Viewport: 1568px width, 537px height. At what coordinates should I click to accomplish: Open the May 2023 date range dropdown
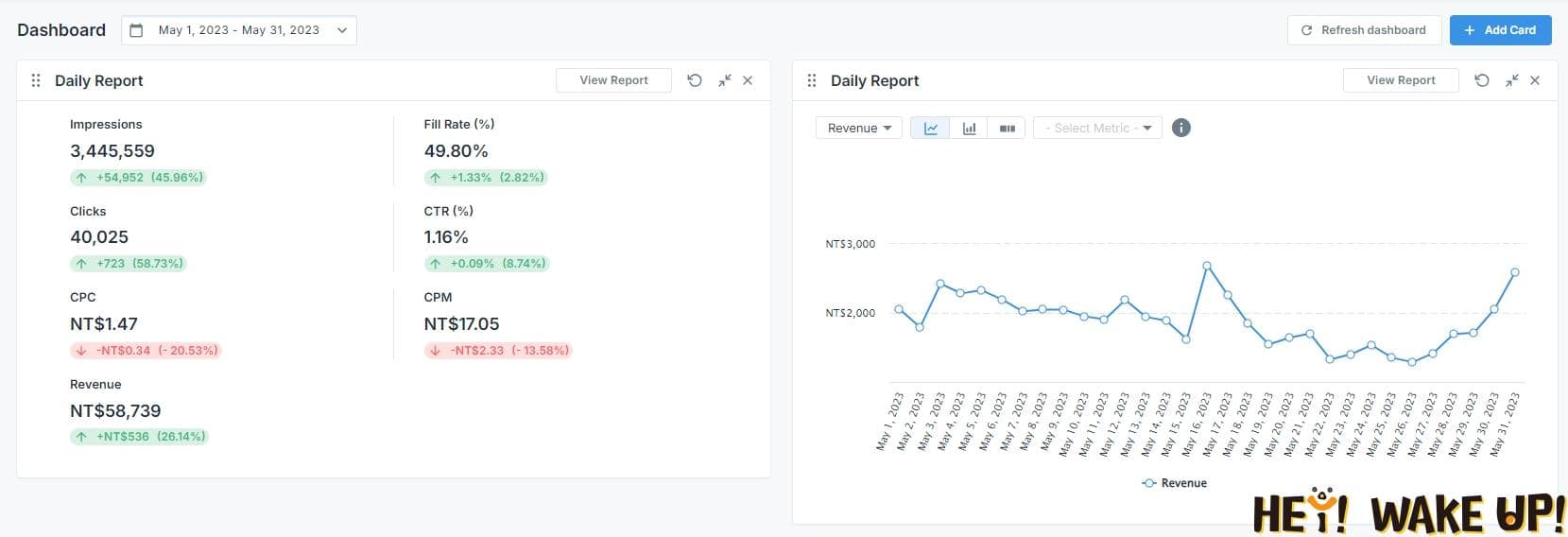239,30
